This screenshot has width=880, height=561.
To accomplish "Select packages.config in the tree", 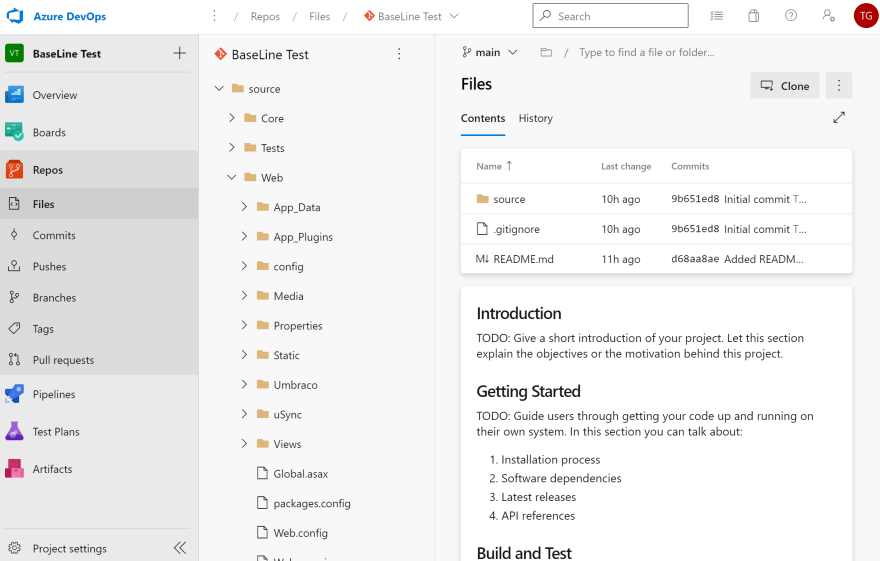I will click(x=311, y=503).
